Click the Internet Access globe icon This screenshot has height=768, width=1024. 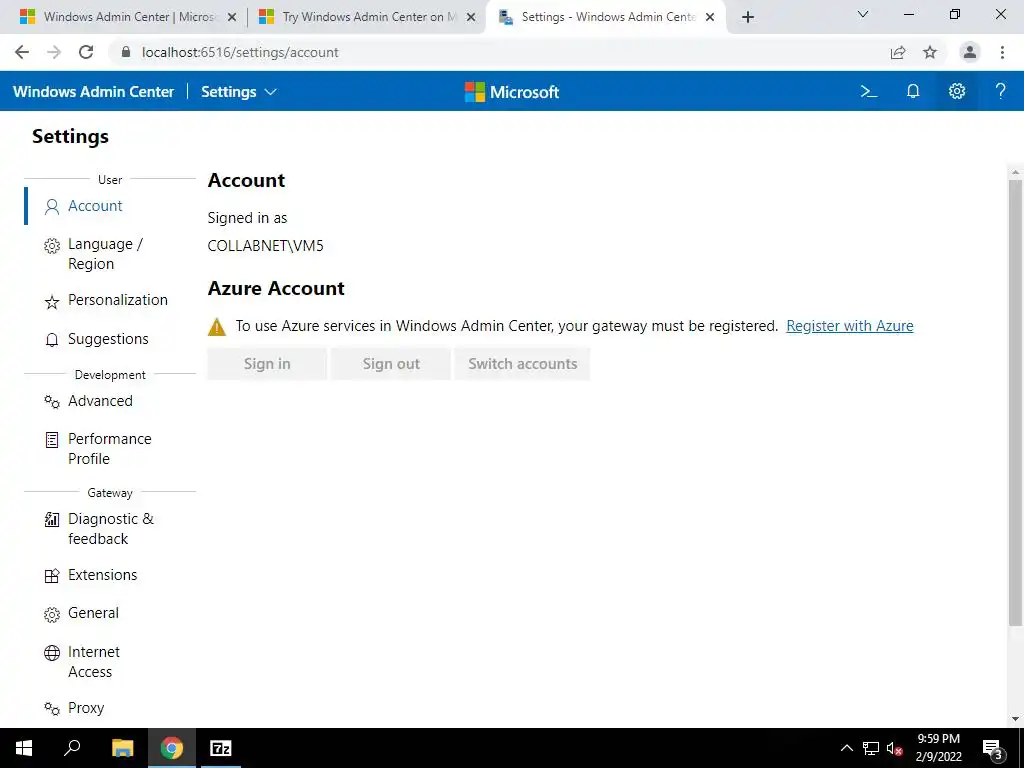(x=52, y=653)
